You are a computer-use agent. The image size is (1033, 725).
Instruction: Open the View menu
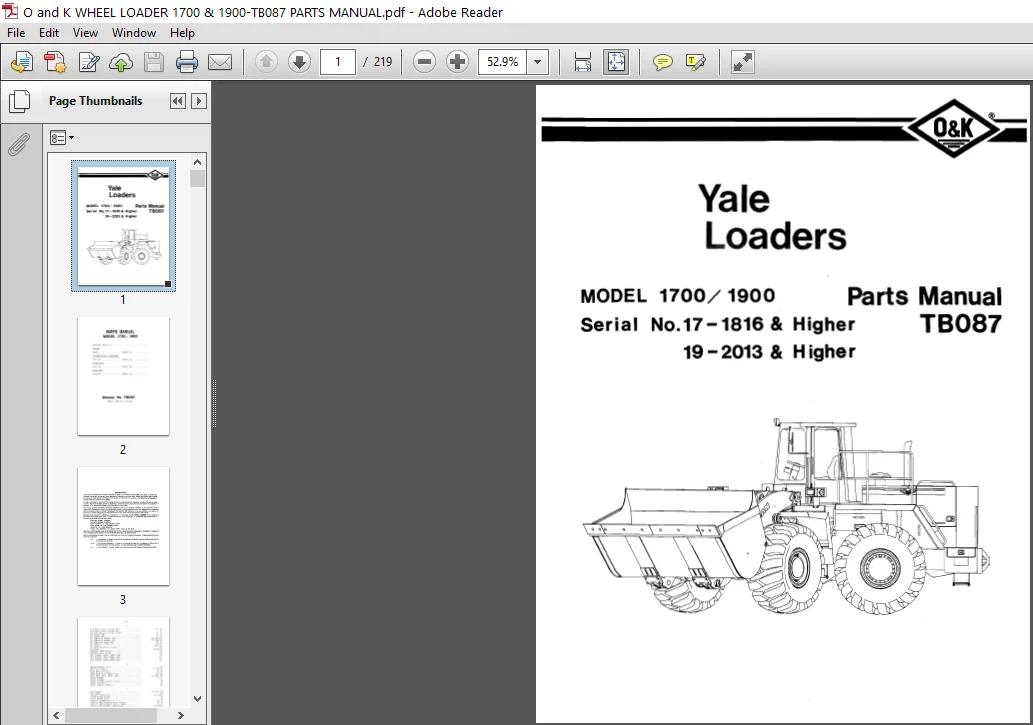(85, 33)
